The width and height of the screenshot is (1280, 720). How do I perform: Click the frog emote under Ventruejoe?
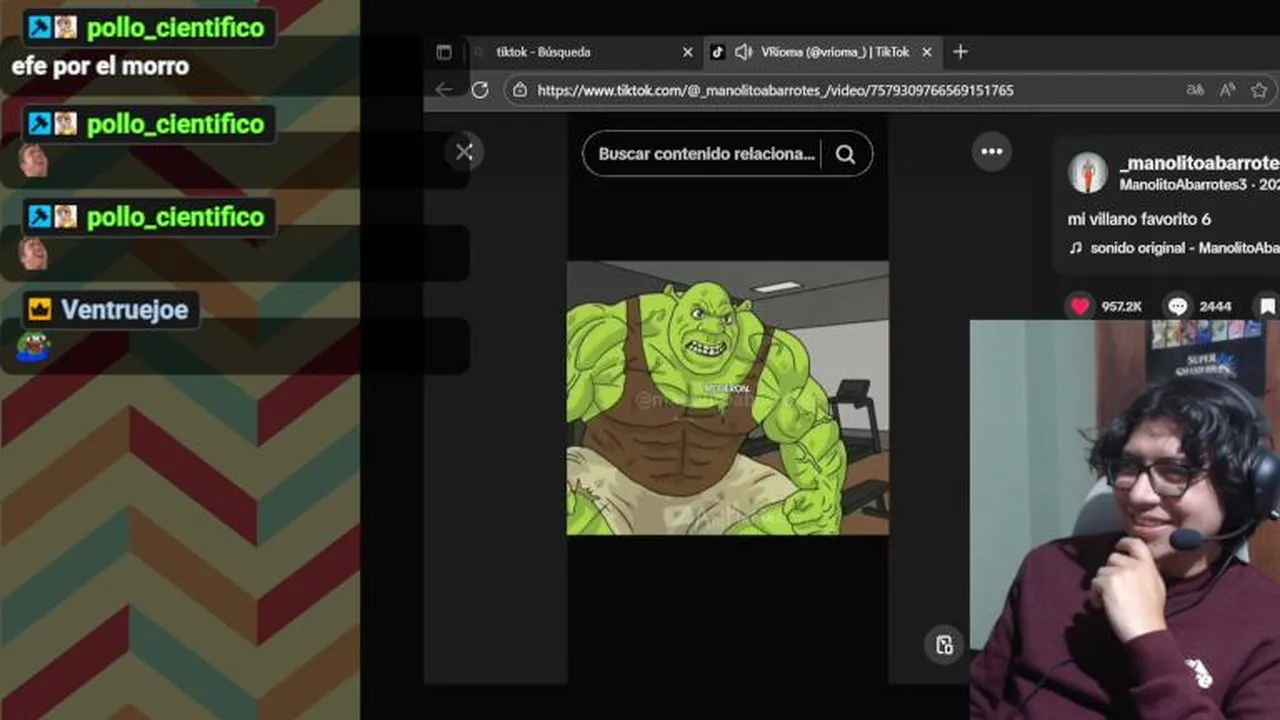point(33,346)
